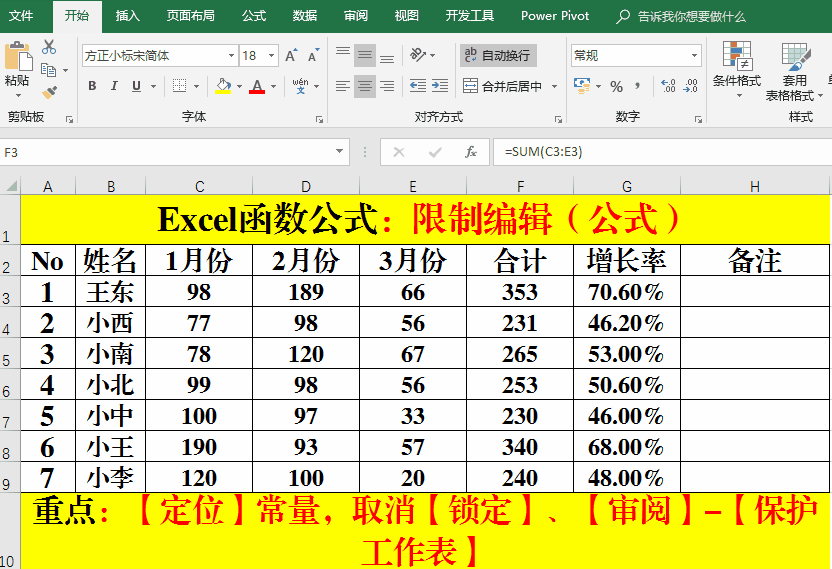
Task: Expand the fill color dropdown arrow
Action: tap(239, 87)
